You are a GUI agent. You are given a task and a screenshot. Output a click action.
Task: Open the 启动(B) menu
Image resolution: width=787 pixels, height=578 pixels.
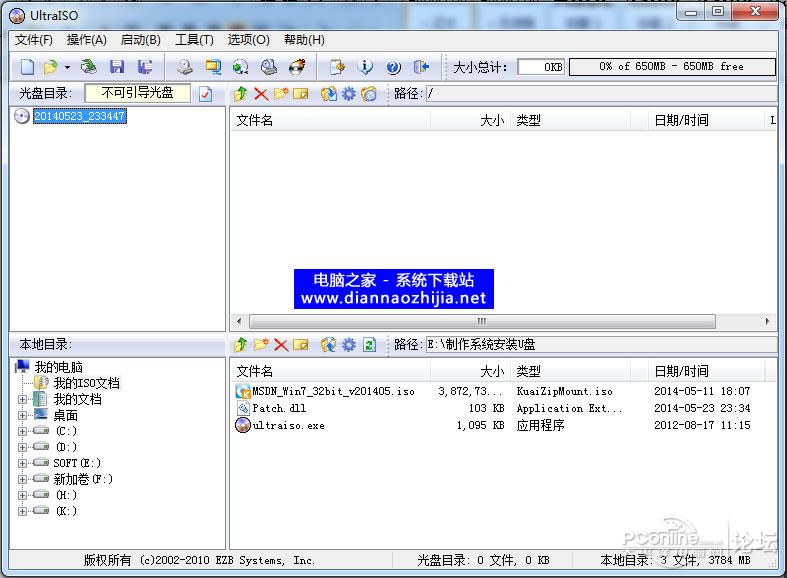141,40
